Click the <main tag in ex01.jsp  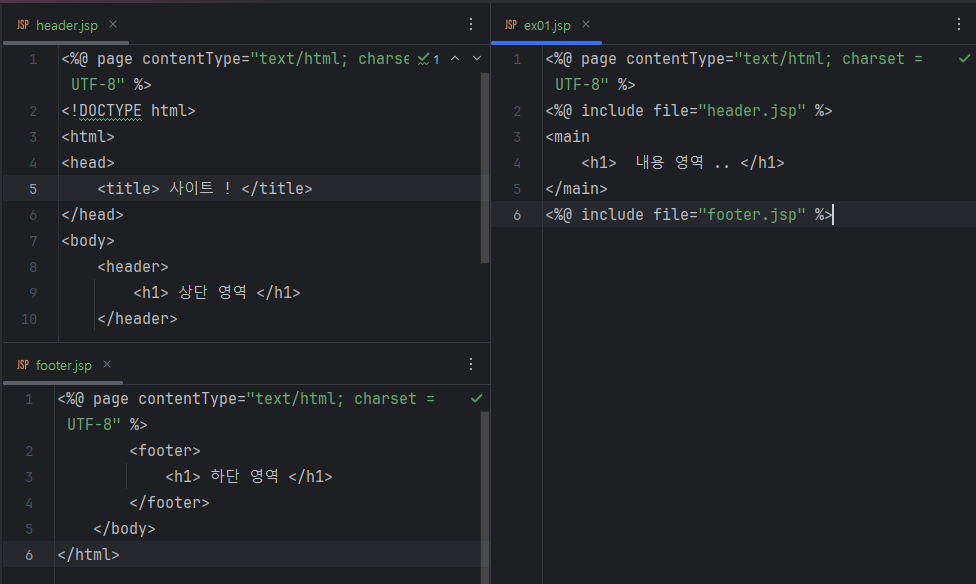(x=568, y=137)
